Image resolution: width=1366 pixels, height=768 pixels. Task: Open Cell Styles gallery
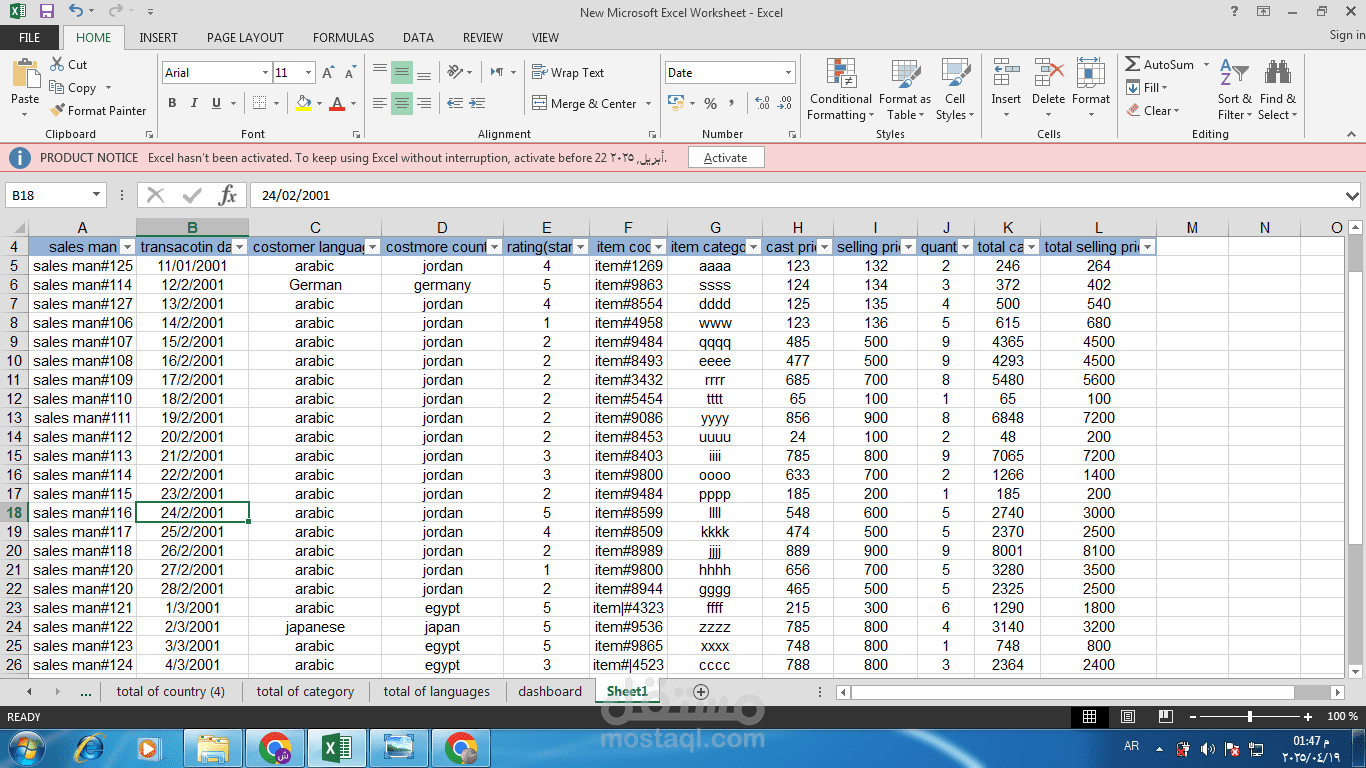coord(955,89)
